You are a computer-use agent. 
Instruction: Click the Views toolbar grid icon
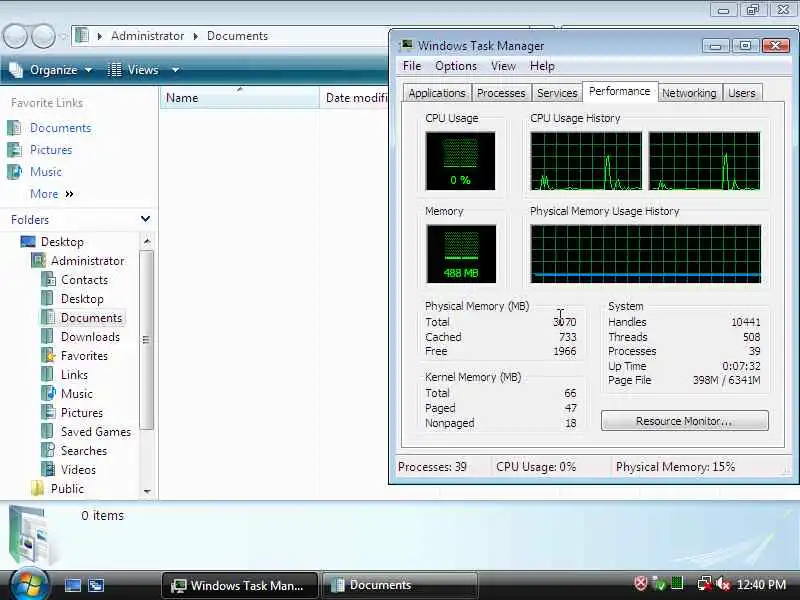pos(114,70)
